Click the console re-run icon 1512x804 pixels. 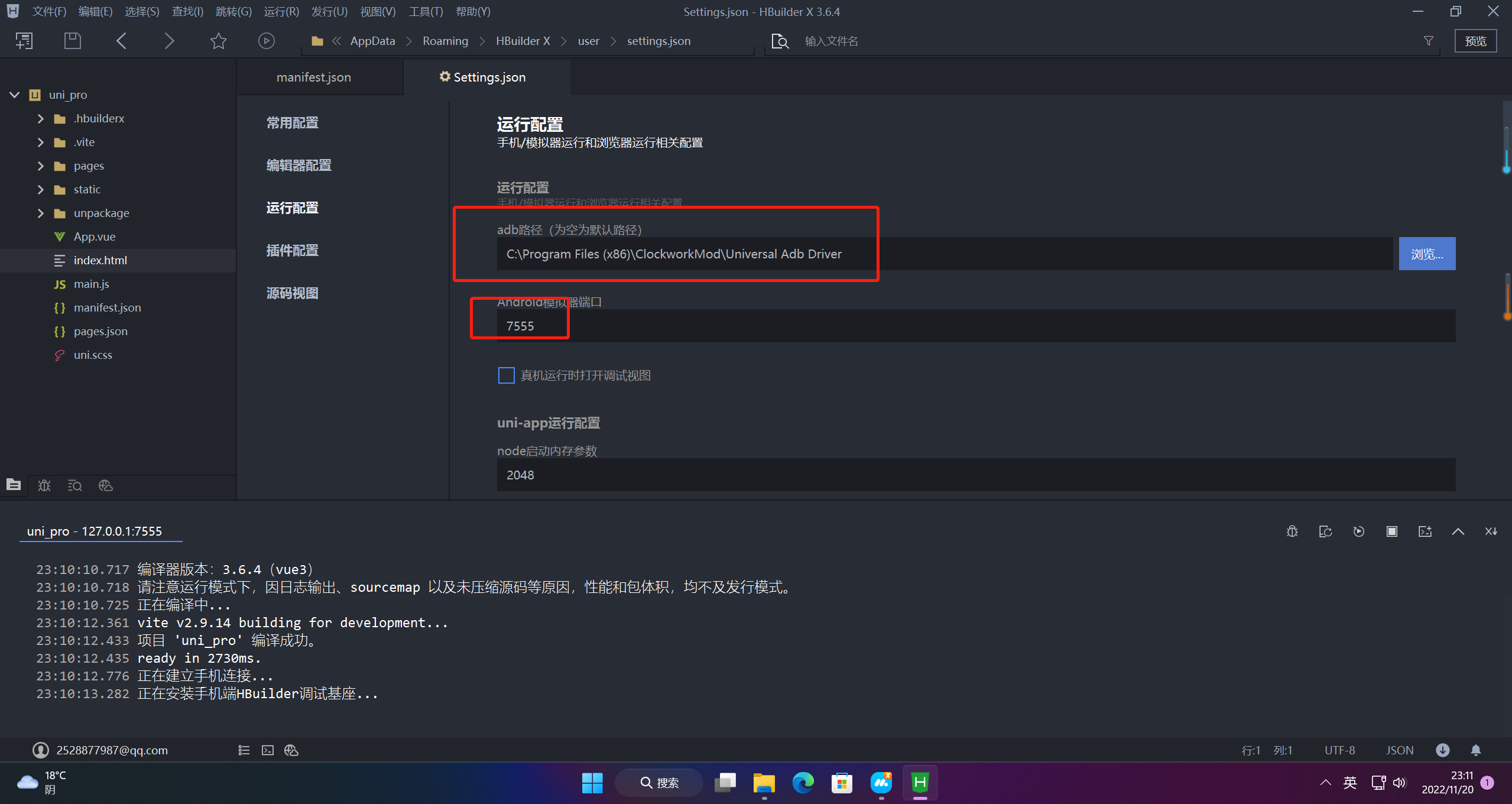tap(1325, 531)
